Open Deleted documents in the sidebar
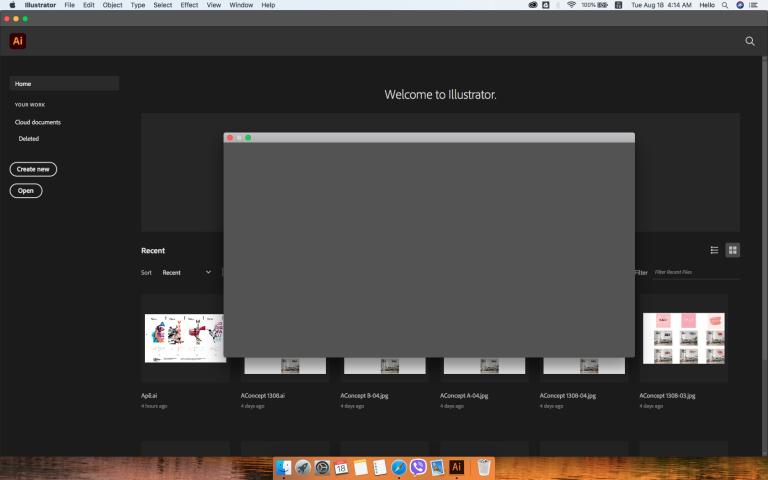Viewport: 768px width, 480px height. [28, 139]
